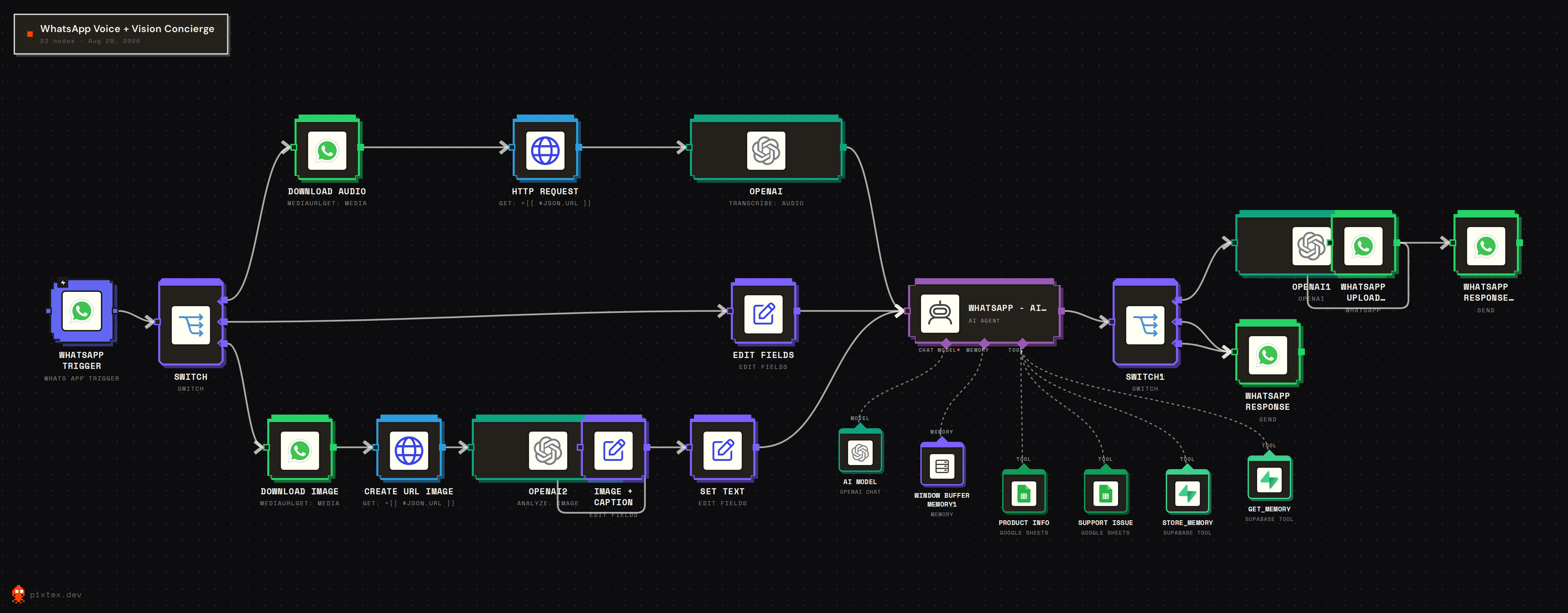Image resolution: width=1568 pixels, height=613 pixels.
Task: Open the Get_Memory Supabase tool icon
Action: point(1269,480)
